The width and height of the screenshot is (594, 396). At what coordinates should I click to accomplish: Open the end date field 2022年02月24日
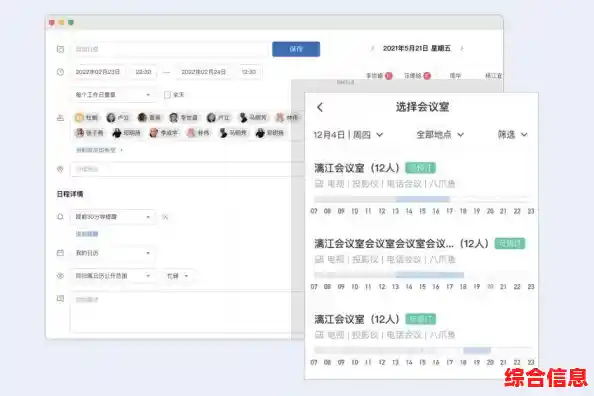pos(203,72)
